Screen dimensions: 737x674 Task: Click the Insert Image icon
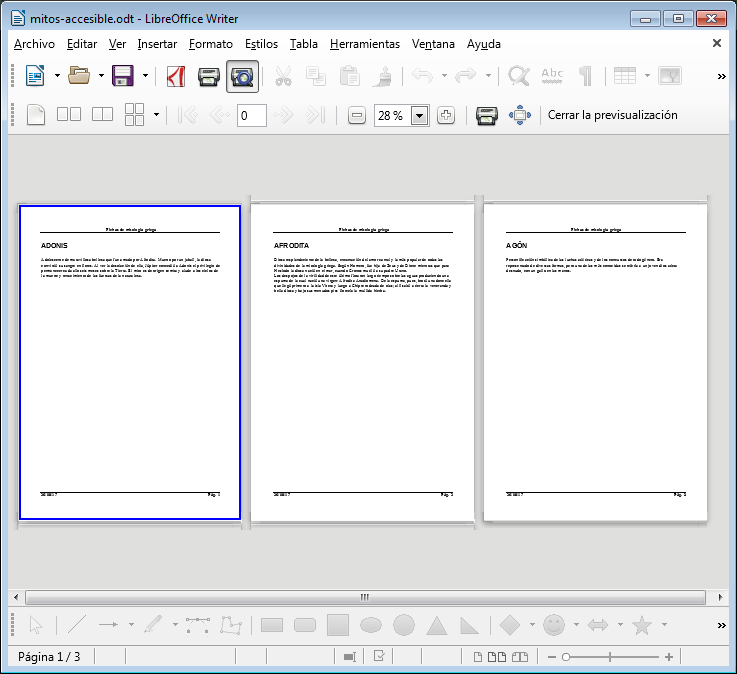coord(670,76)
